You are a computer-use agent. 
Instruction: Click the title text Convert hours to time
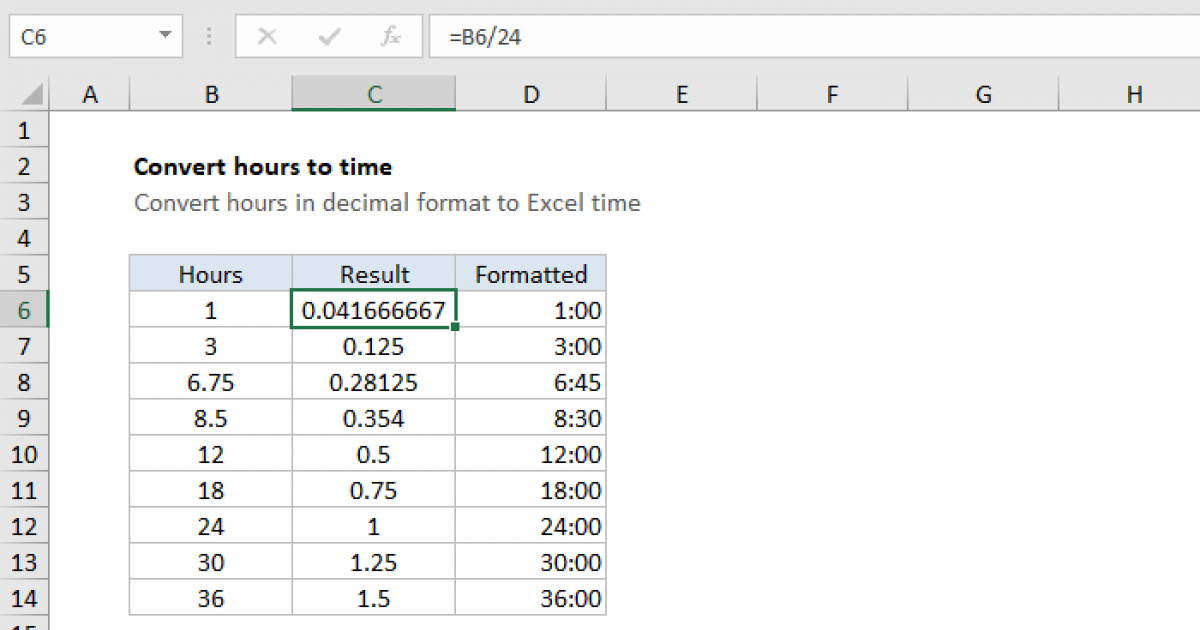[x=263, y=167]
